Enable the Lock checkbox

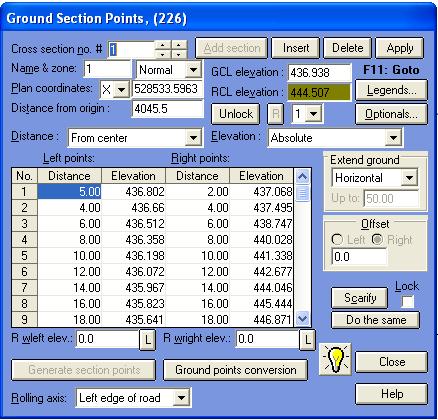click(407, 302)
